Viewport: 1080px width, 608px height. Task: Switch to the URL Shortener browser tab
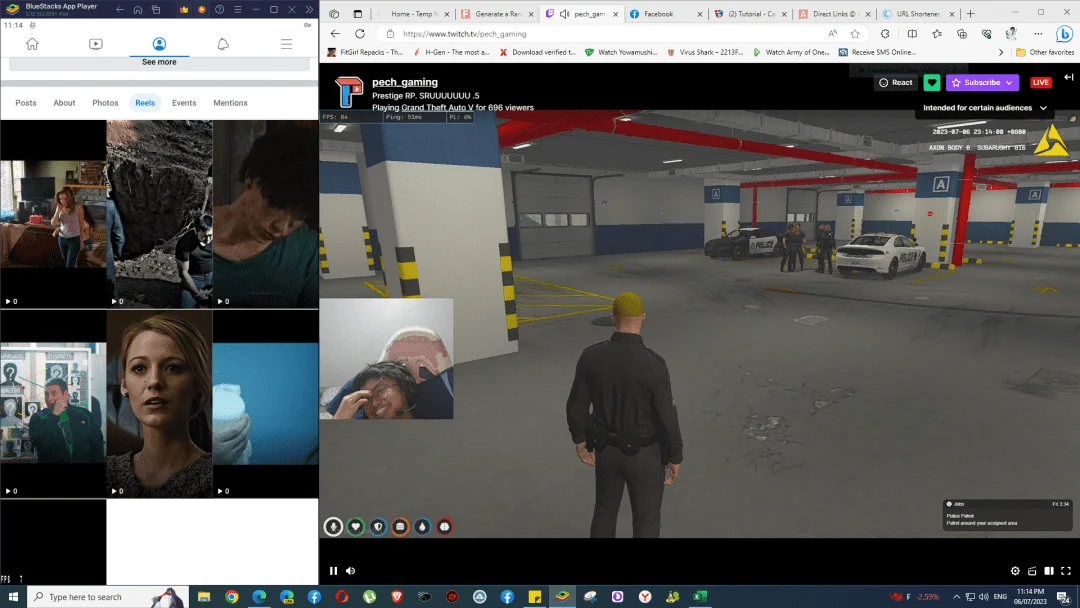919,14
